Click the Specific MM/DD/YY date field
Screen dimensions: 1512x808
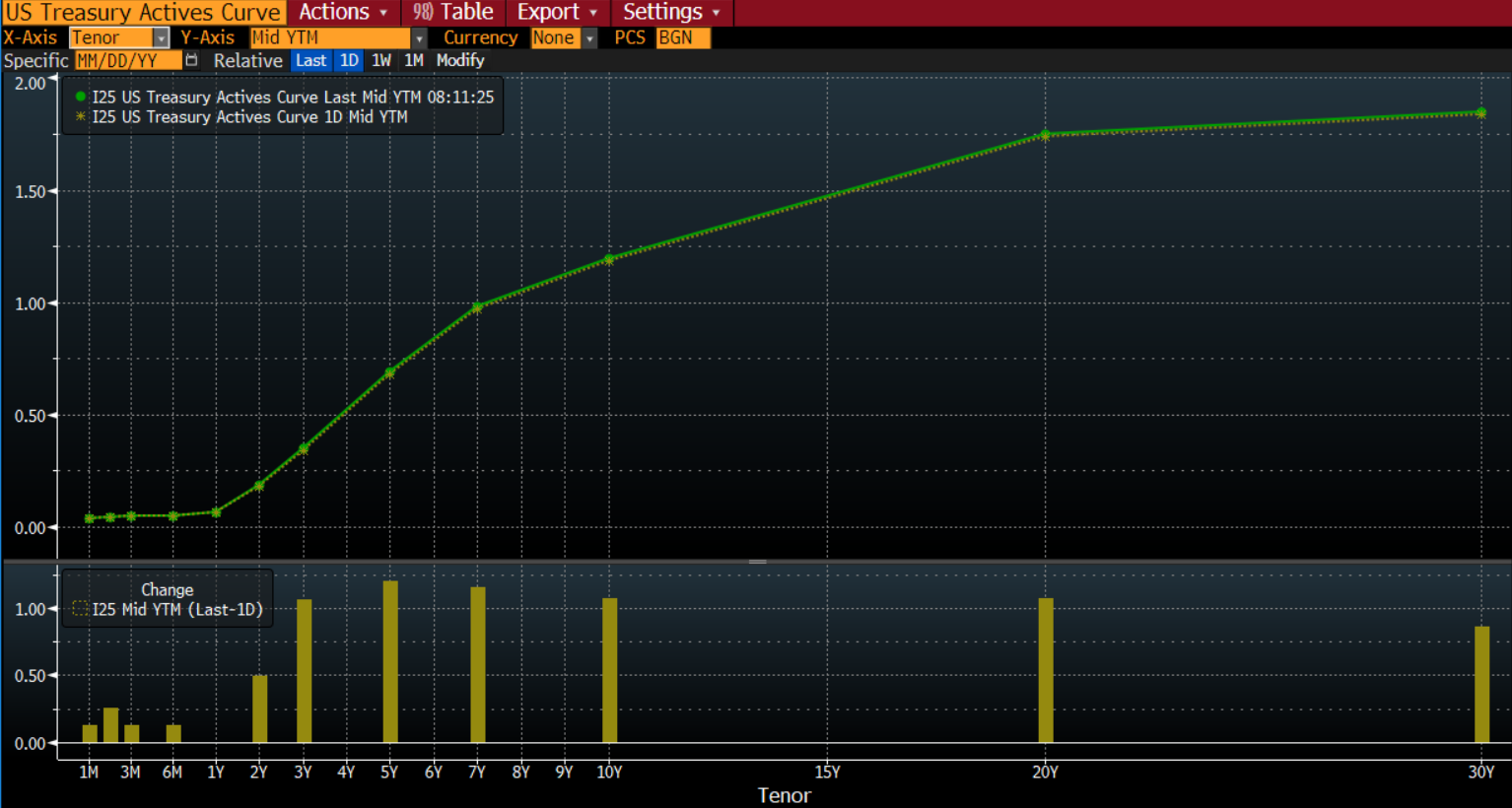coord(128,60)
